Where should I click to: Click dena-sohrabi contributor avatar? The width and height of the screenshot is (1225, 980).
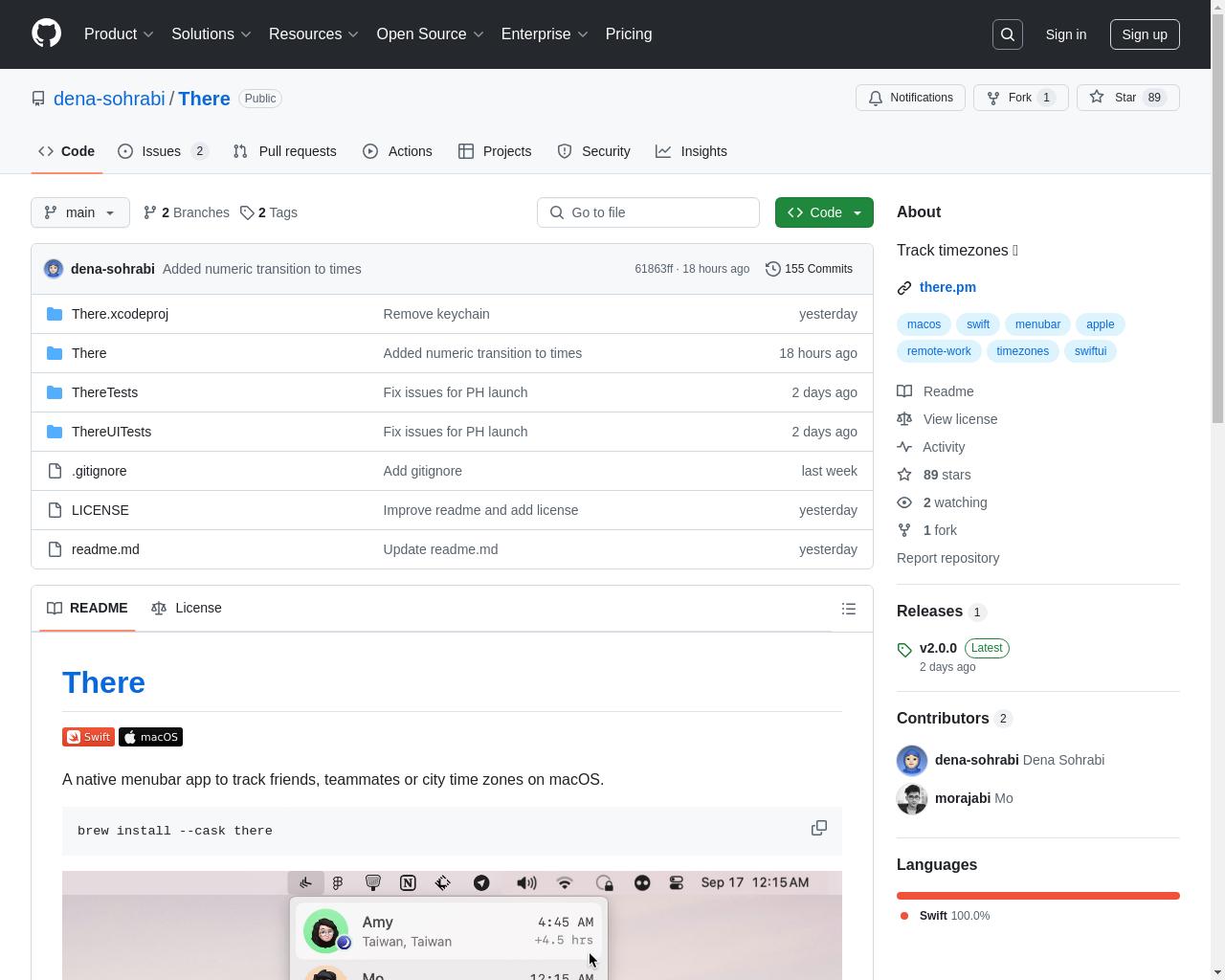[912, 760]
